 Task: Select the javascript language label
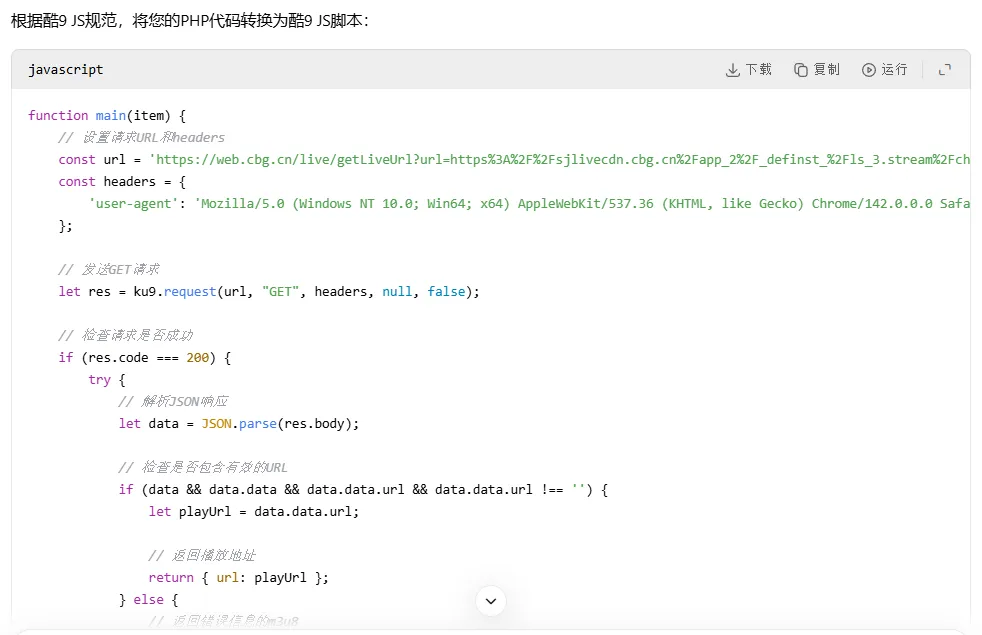pos(66,69)
